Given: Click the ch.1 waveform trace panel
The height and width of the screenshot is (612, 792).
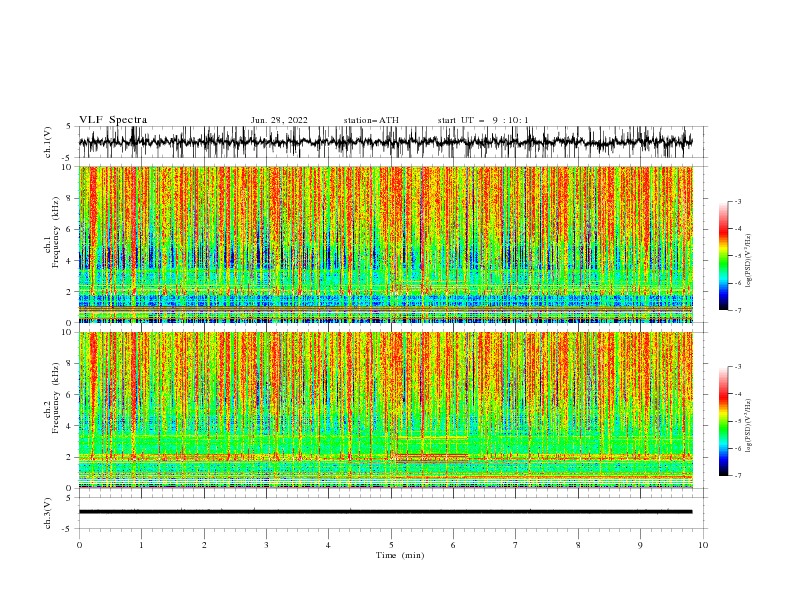Looking at the screenshot, I should (x=393, y=142).
